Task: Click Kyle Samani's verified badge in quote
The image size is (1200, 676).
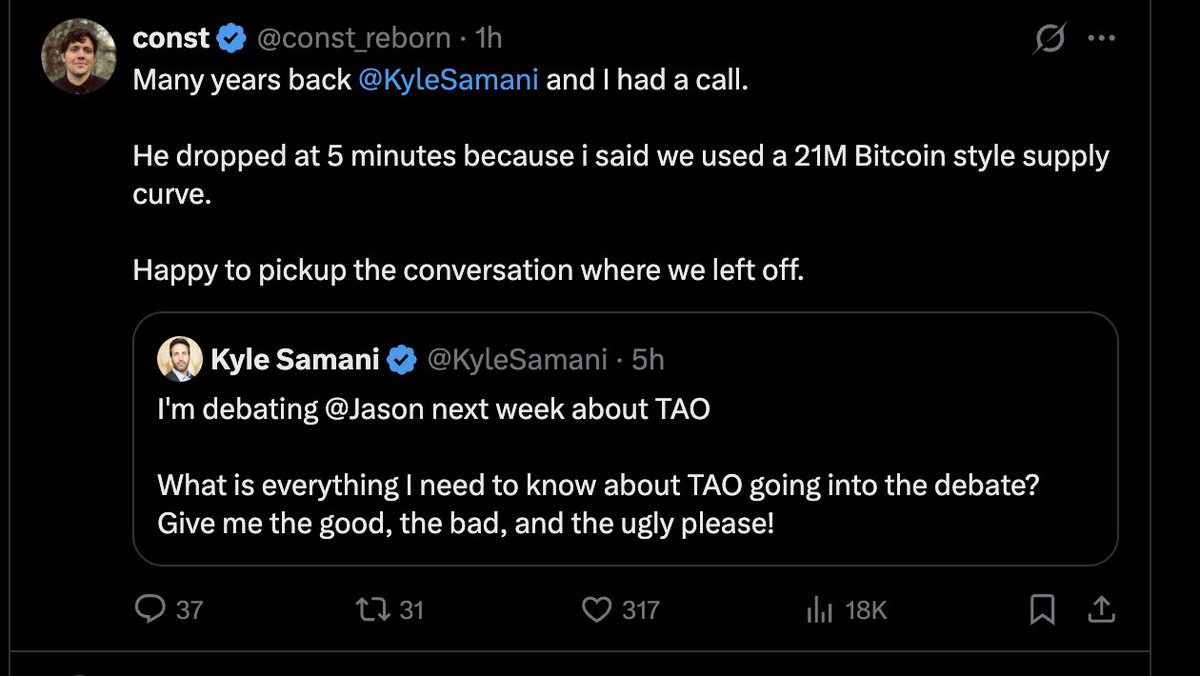Action: 402,360
